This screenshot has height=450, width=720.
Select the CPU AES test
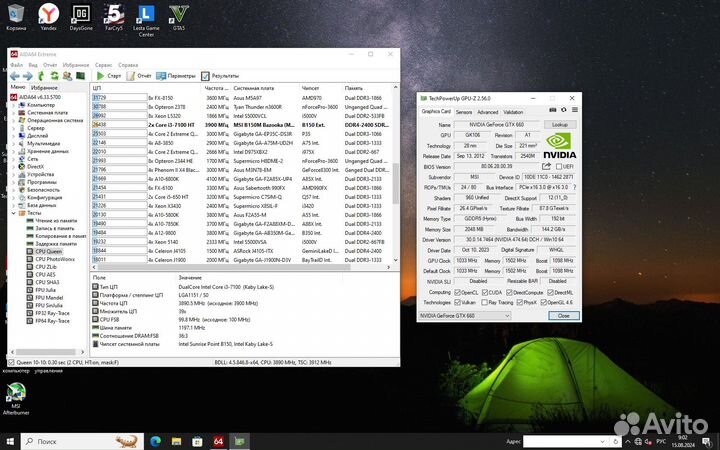coord(45,275)
